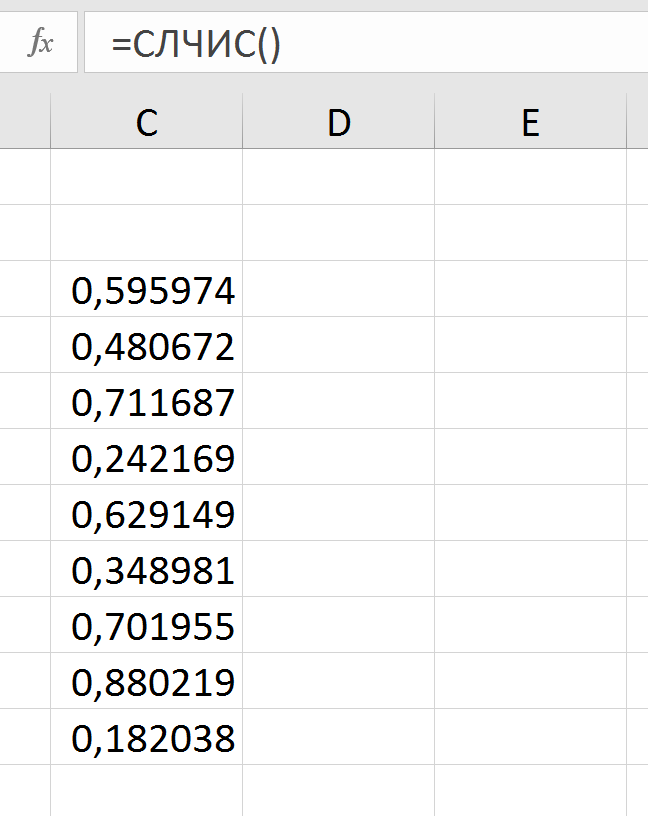Select the cell containing 0,480672
This screenshot has height=816, width=648.
147,345
